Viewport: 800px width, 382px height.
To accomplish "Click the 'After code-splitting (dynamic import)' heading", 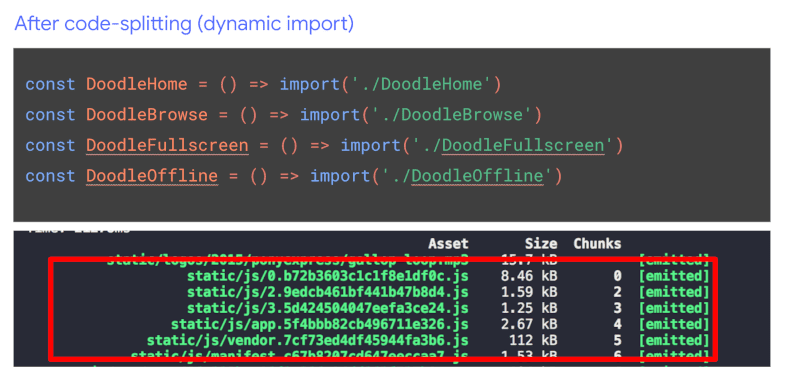I will [x=184, y=24].
